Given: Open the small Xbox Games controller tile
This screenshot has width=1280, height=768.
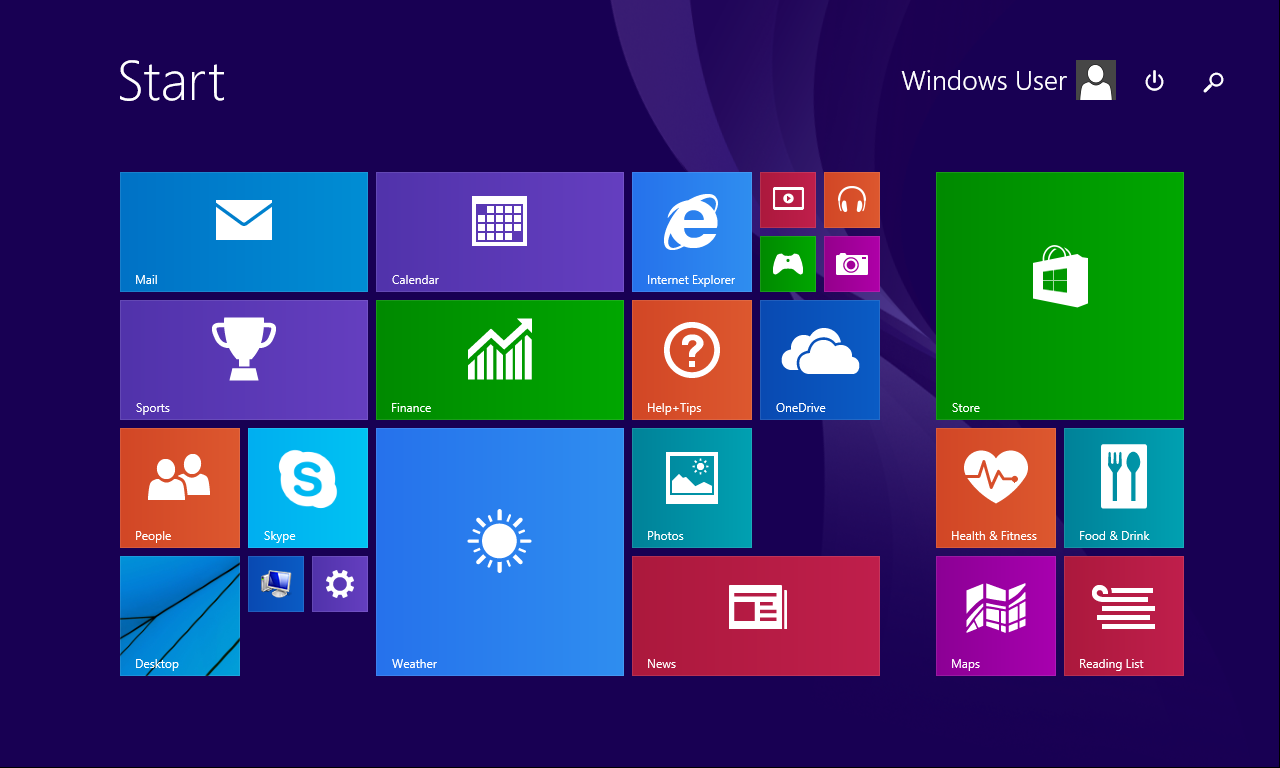Looking at the screenshot, I should point(788,264).
